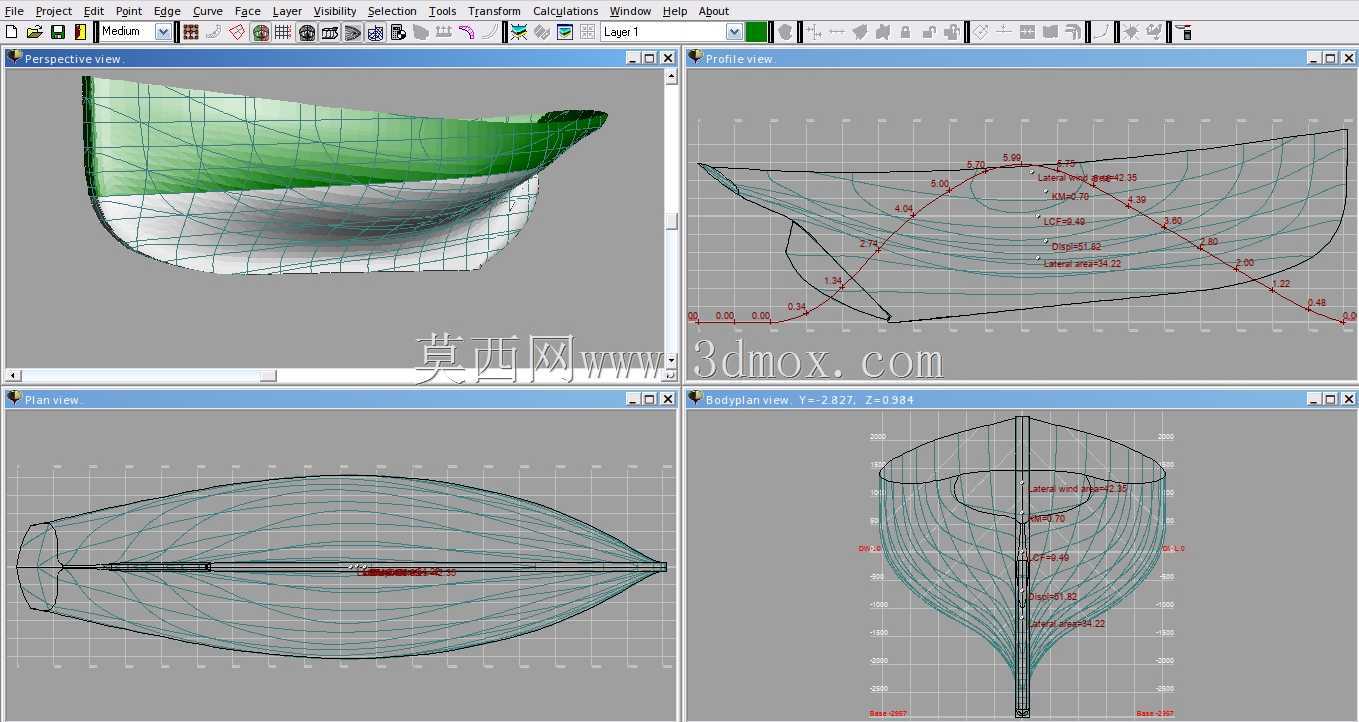The image size is (1359, 722).
Task: Open the Selection menu
Action: point(392,11)
